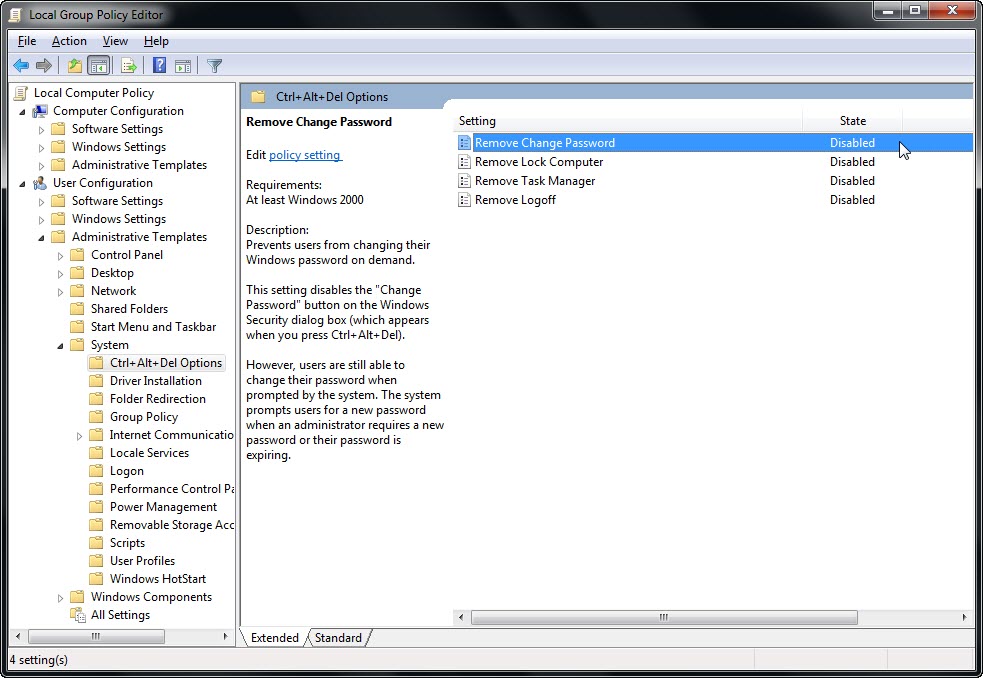This screenshot has width=983, height=678.
Task: Switch to the Standard tab
Action: (x=339, y=638)
